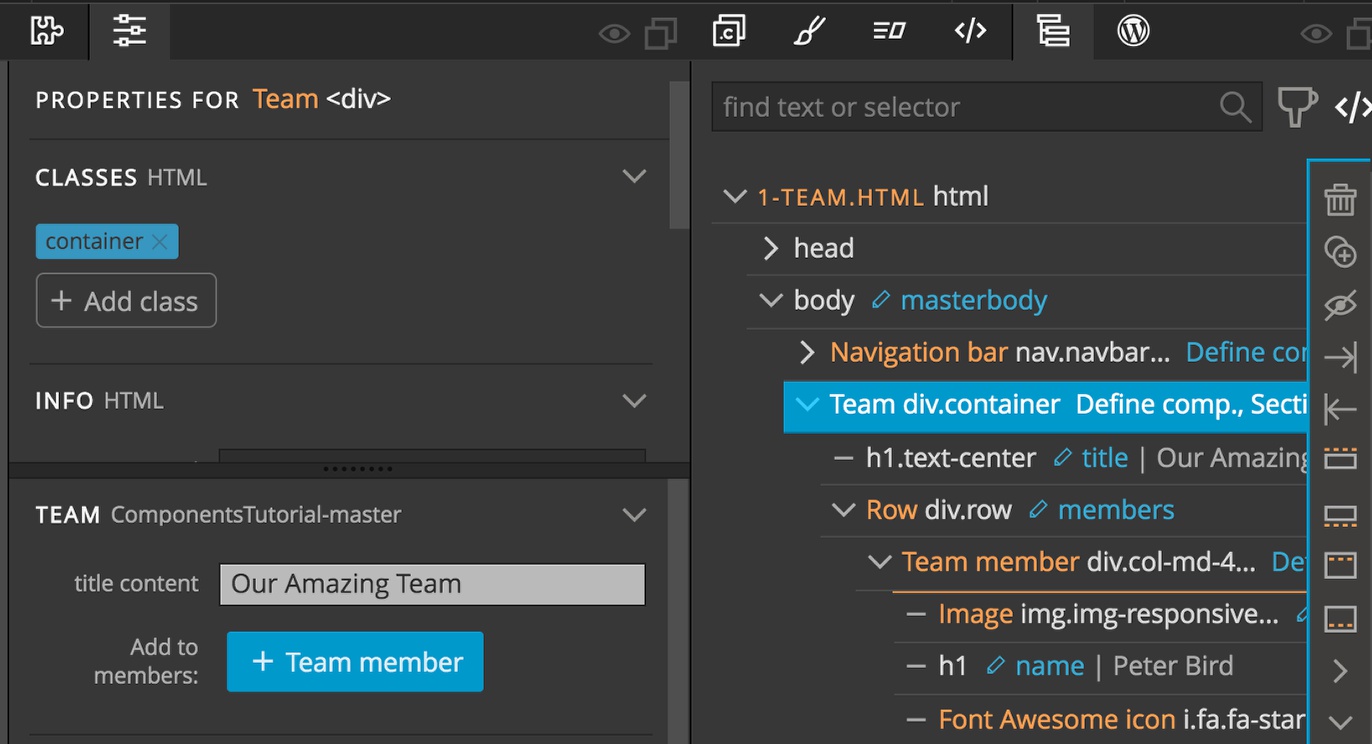Click the right arrow to bar icon

coord(1340,357)
